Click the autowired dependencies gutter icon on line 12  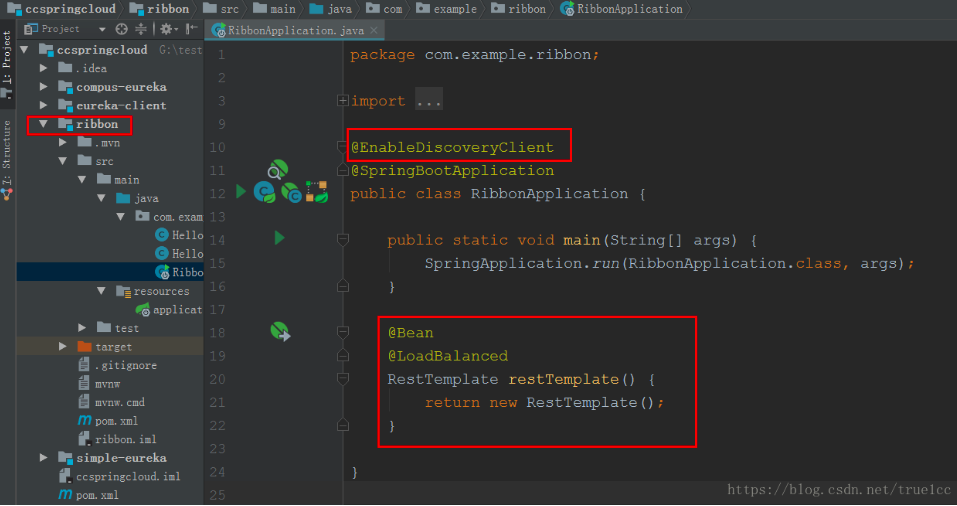(317, 192)
